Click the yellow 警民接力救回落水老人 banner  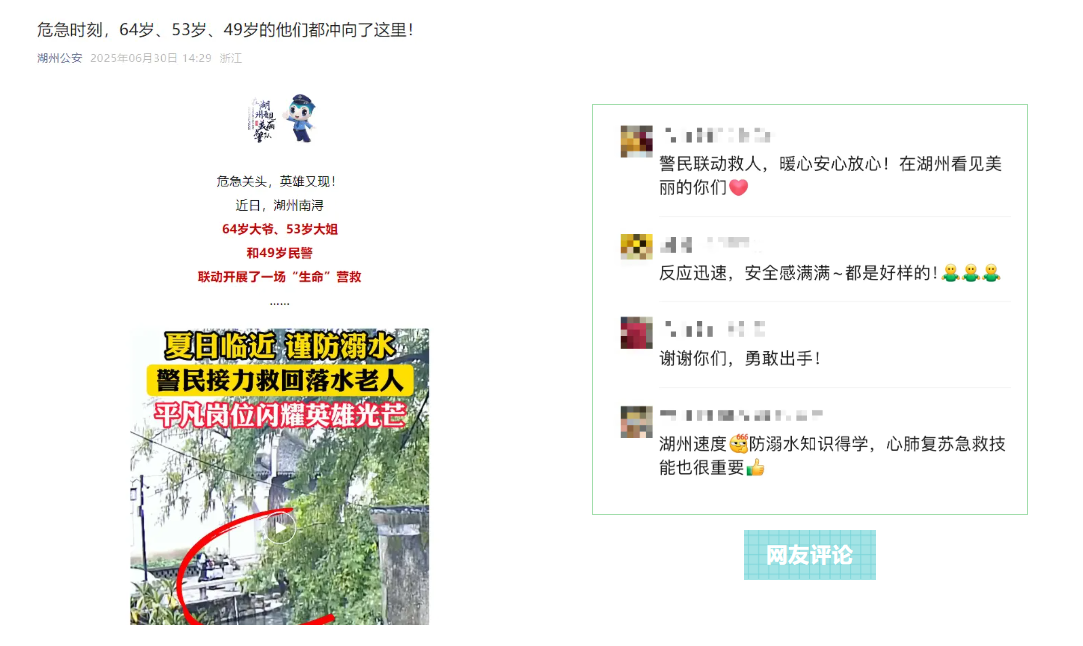click(x=280, y=381)
